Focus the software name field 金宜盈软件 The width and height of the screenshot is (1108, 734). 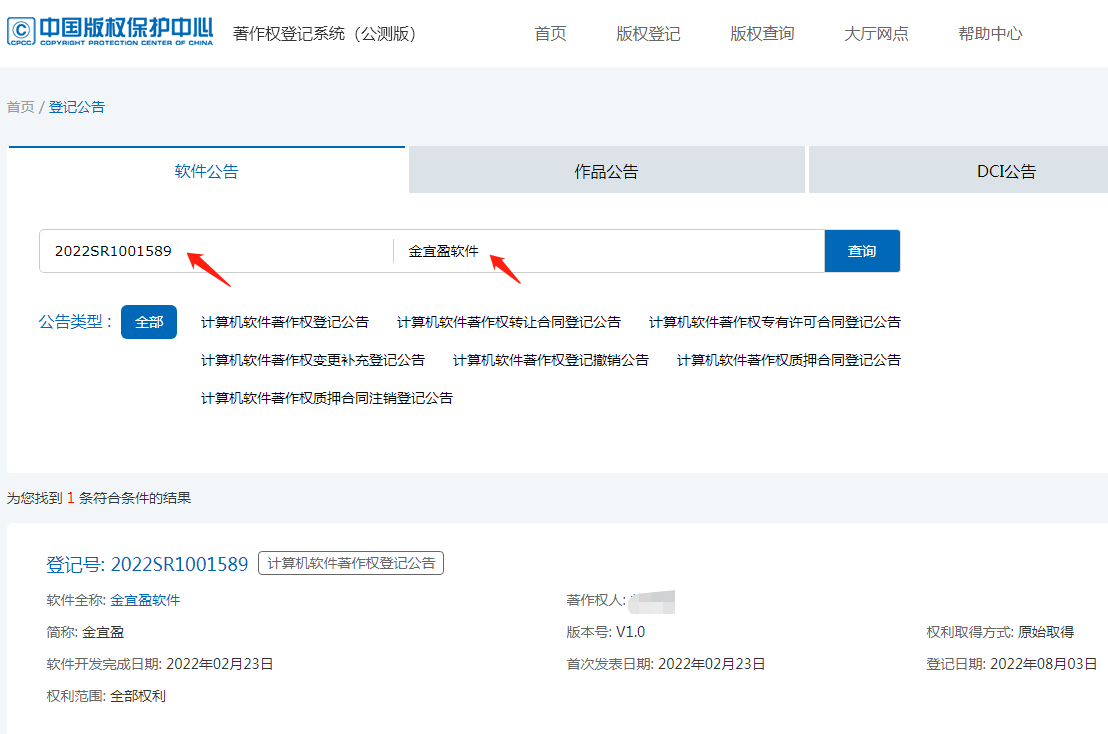tap(609, 251)
